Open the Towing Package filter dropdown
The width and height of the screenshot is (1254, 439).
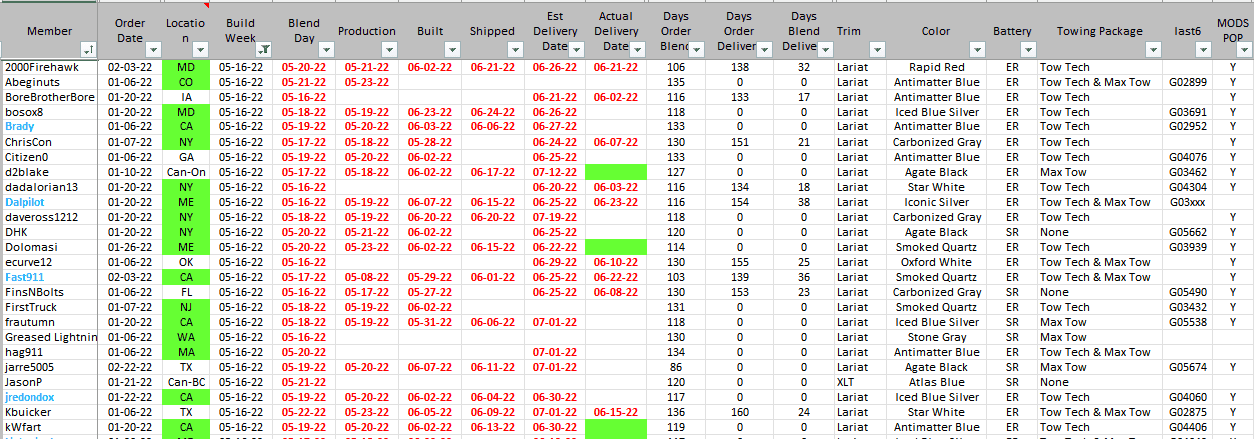[x=1152, y=49]
